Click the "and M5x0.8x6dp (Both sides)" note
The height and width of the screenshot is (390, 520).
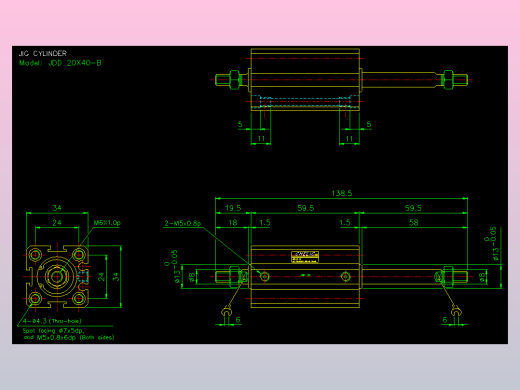point(69,337)
